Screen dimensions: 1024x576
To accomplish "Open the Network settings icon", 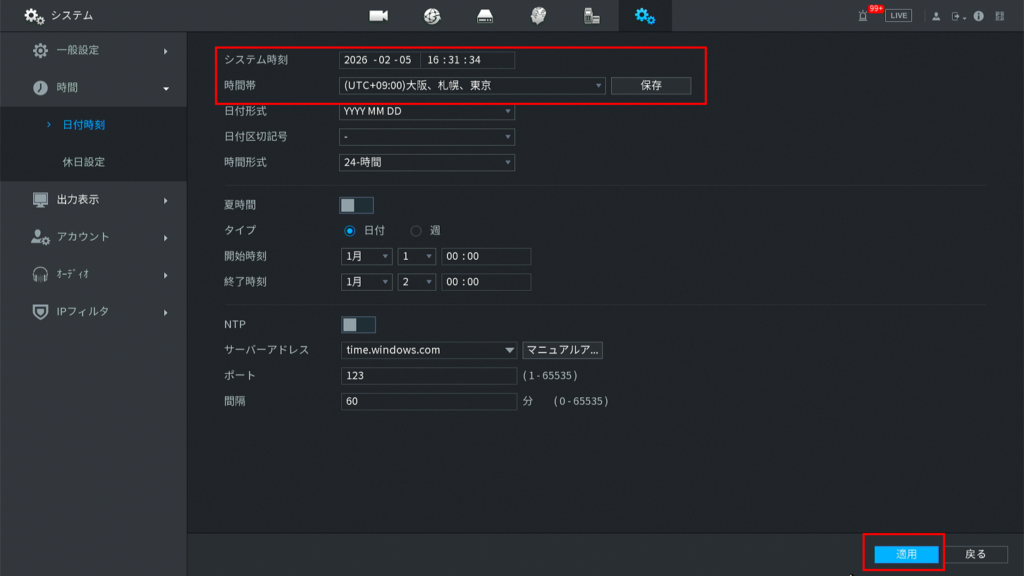I will click(x=432, y=14).
